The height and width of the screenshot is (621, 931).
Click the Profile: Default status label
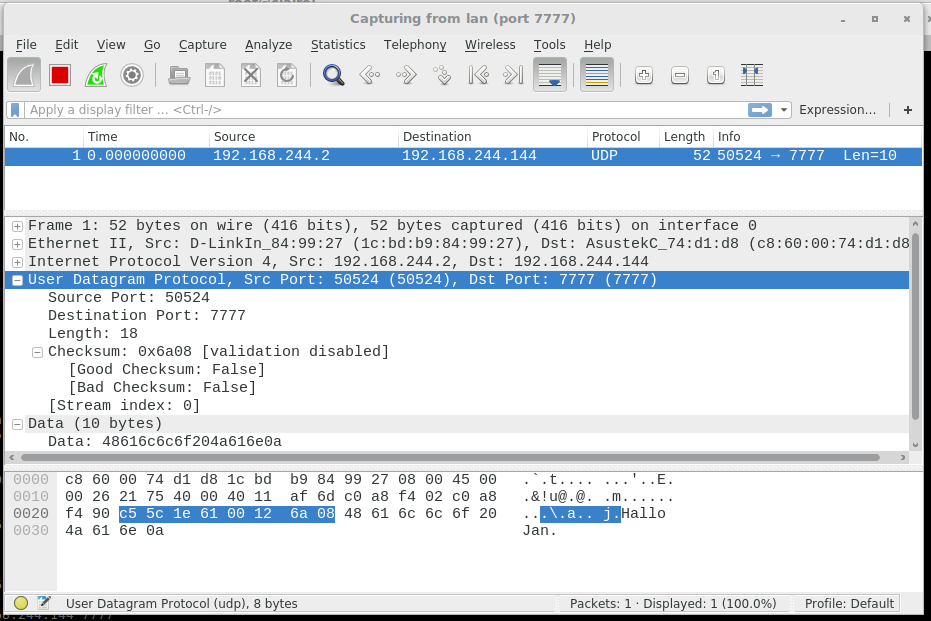849,603
